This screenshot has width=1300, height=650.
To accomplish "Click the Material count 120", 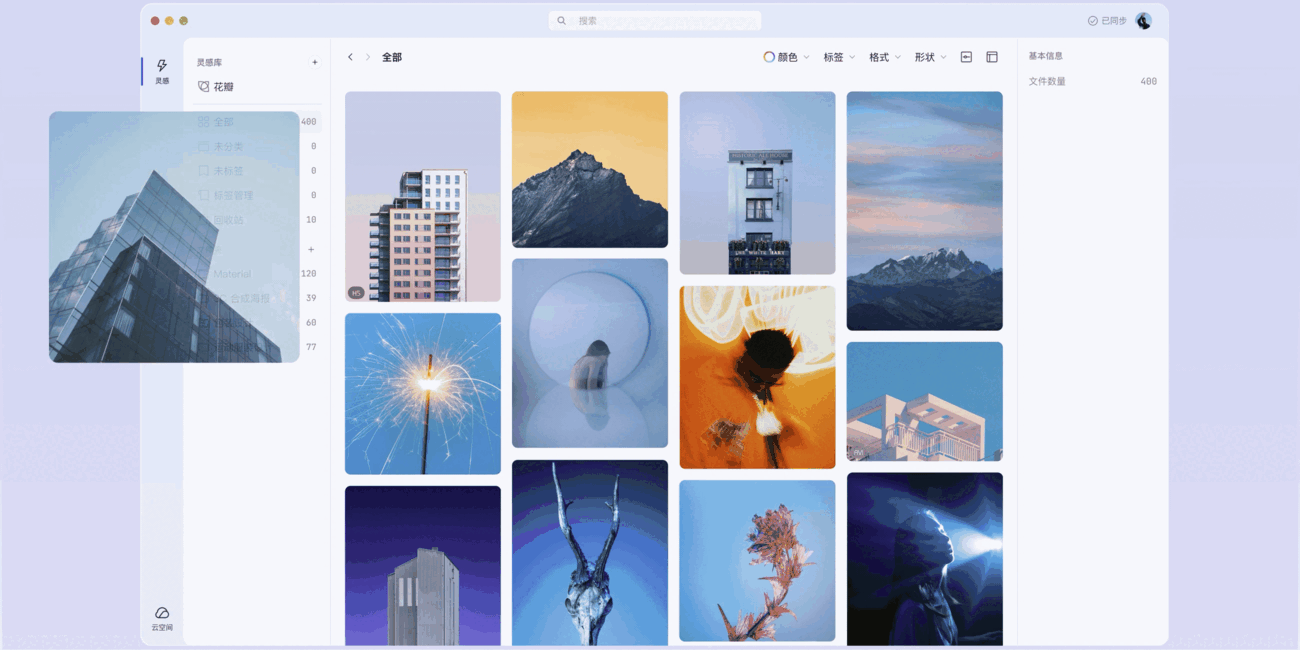I will (x=308, y=274).
